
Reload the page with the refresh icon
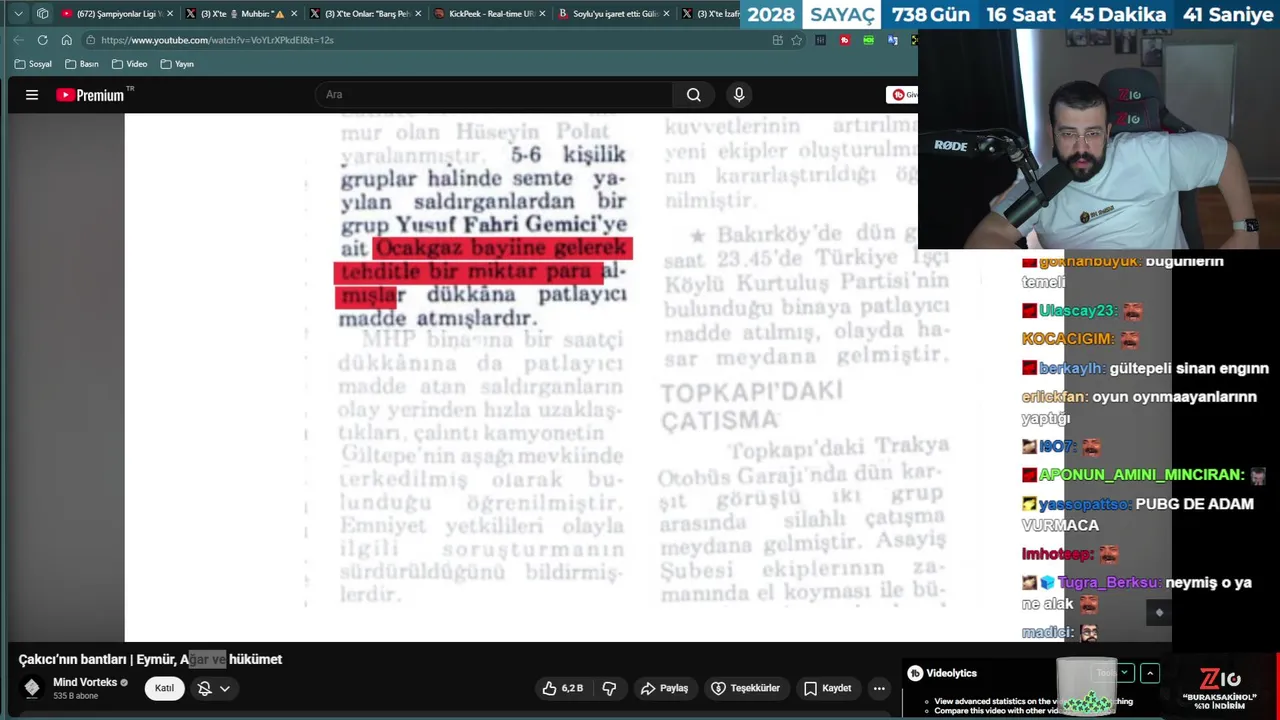pos(42,40)
